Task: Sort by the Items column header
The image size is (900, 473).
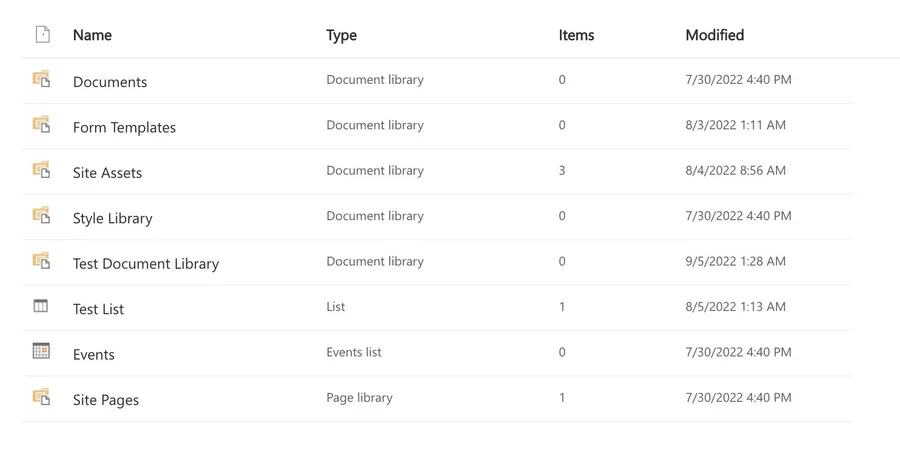Action: click(x=576, y=35)
